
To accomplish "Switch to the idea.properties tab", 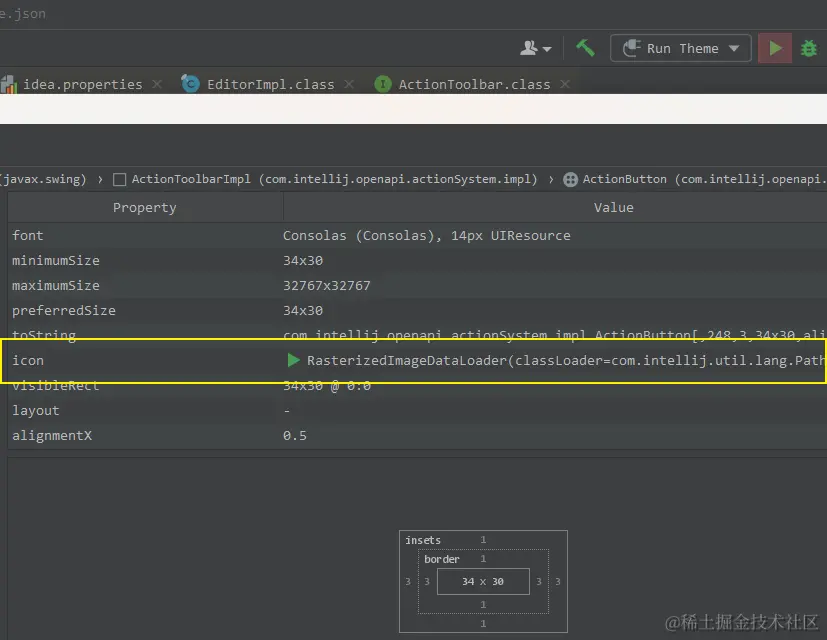I will click(x=82, y=84).
